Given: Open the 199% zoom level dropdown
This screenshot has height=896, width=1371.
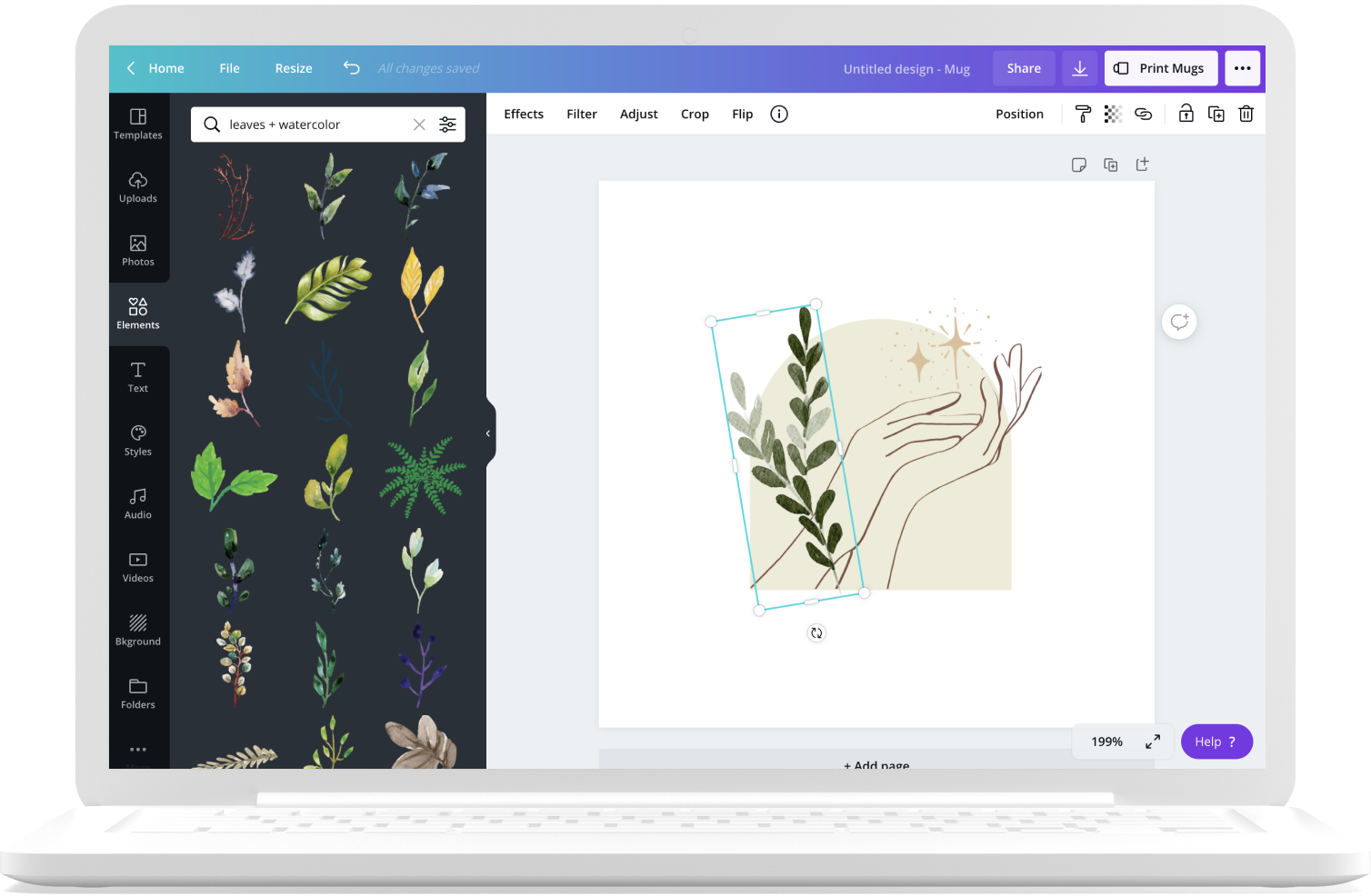Looking at the screenshot, I should pos(1106,742).
